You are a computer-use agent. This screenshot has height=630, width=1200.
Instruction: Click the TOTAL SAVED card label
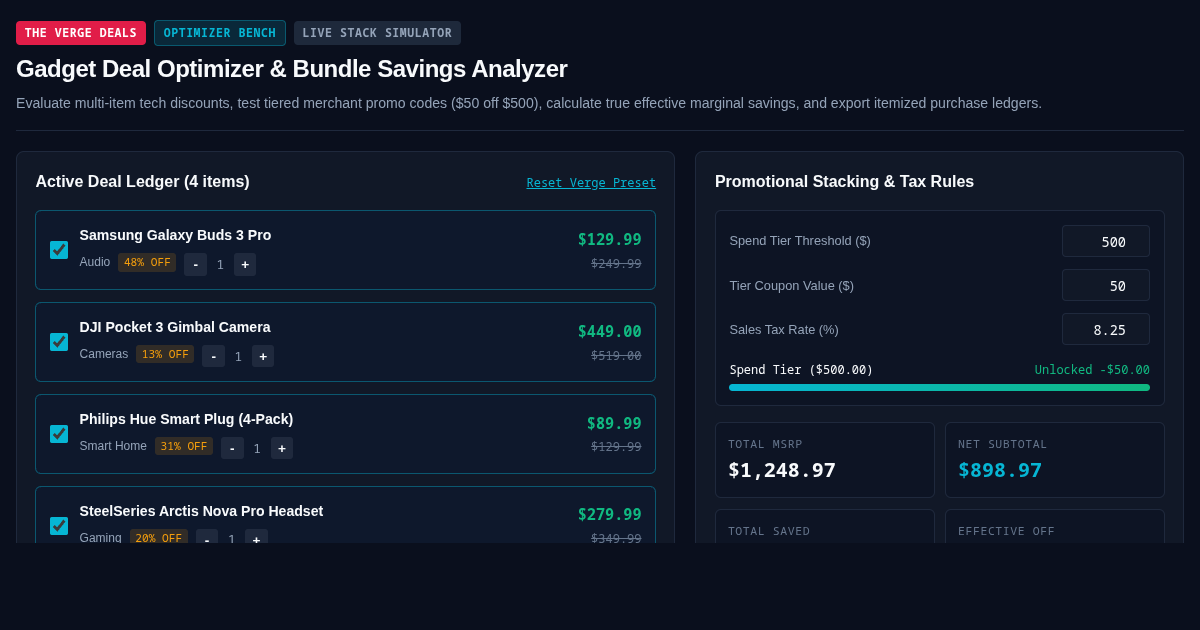click(x=769, y=531)
